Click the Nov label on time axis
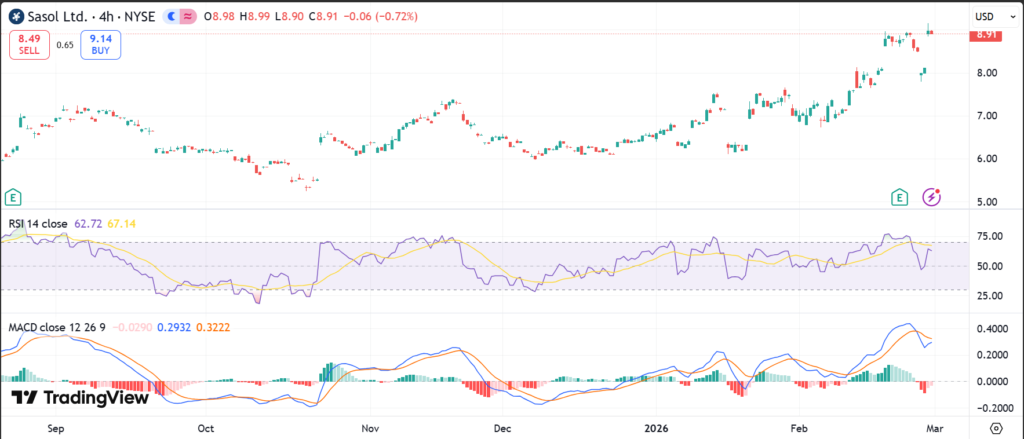 pyautogui.click(x=369, y=428)
